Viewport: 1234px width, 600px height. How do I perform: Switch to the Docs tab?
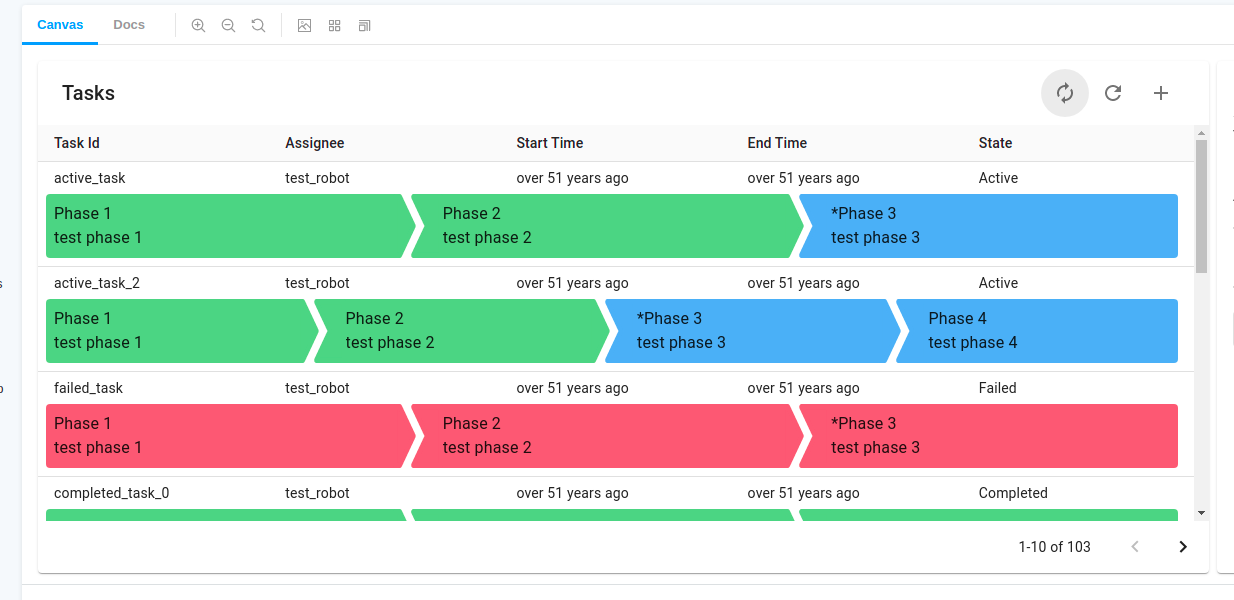(x=128, y=24)
